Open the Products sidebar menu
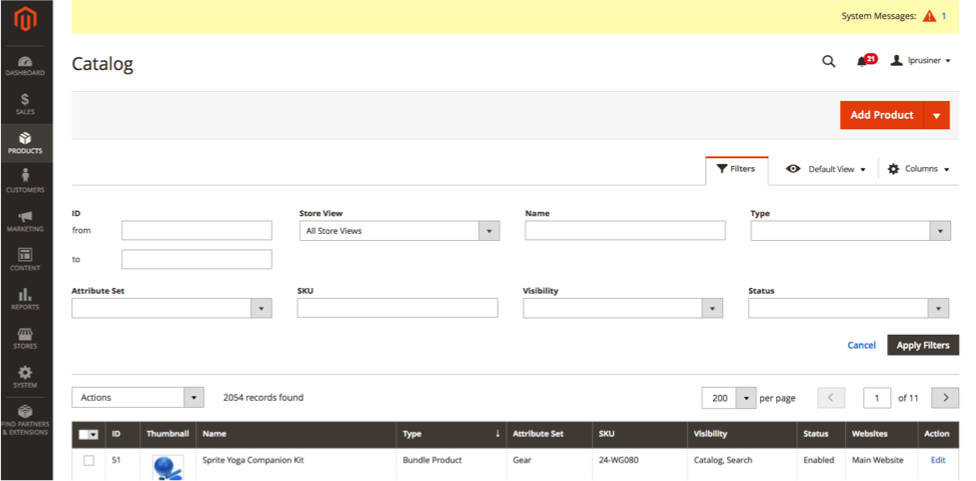976x481 pixels. coord(26,143)
